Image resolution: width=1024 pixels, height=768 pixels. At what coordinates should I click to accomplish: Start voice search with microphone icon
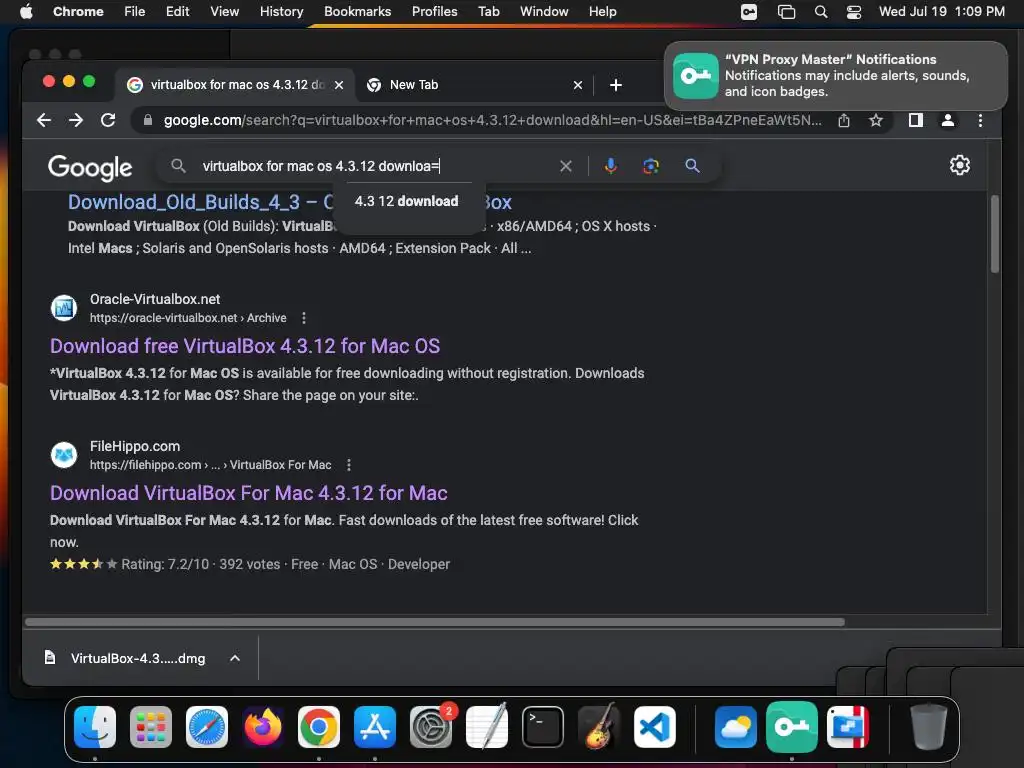(610, 166)
